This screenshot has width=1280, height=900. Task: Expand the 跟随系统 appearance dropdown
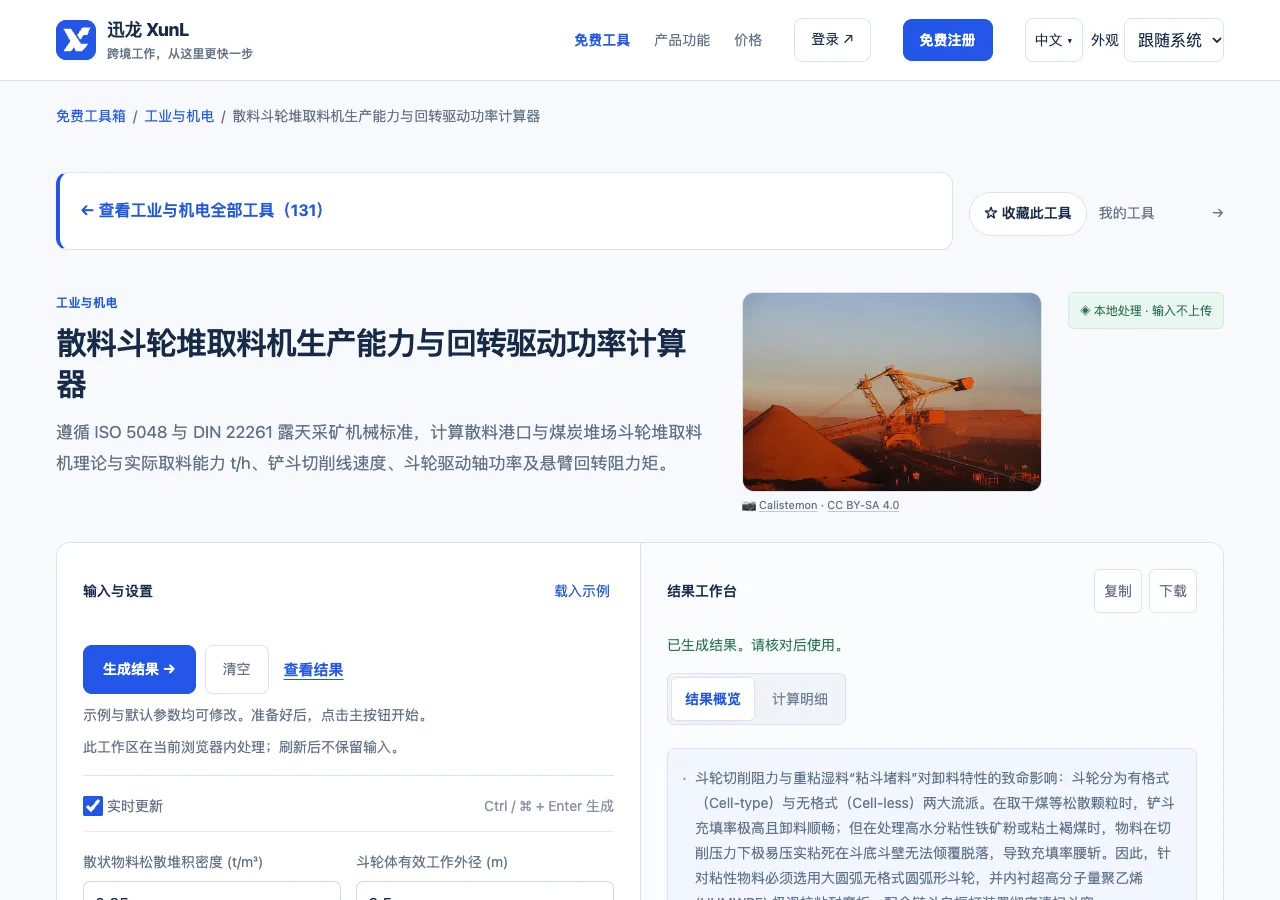pos(1174,40)
